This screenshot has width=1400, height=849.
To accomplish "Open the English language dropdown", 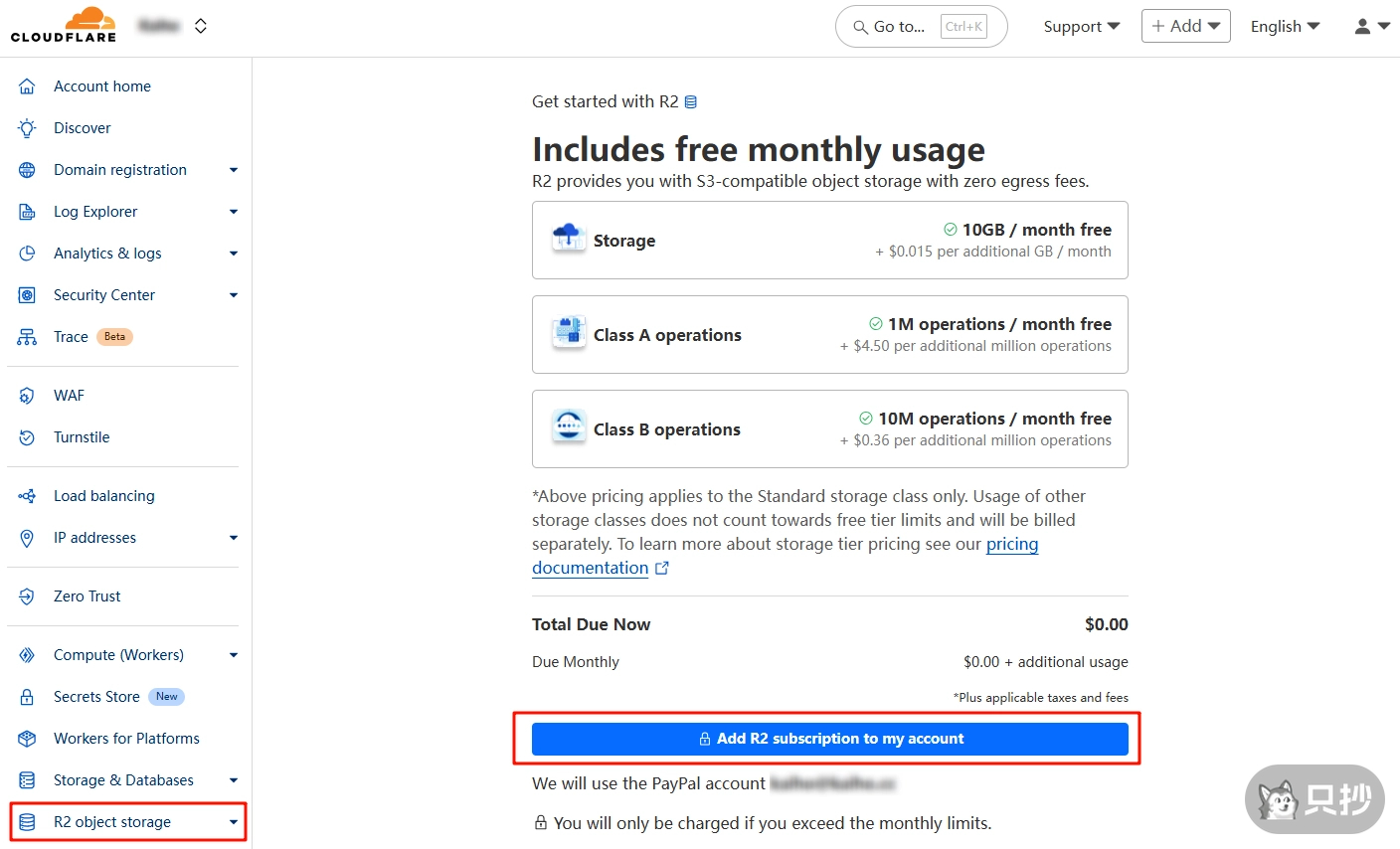I will (x=1285, y=27).
